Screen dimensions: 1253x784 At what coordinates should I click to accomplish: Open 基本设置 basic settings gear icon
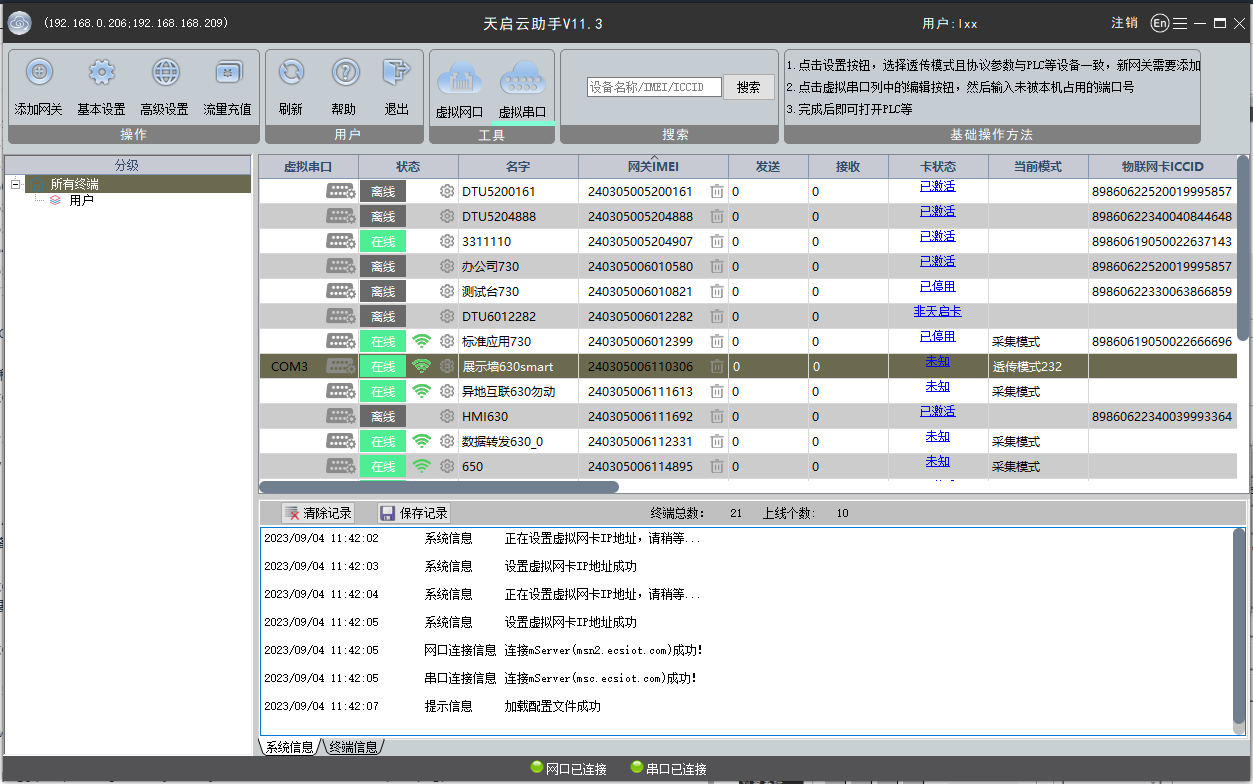pos(102,73)
